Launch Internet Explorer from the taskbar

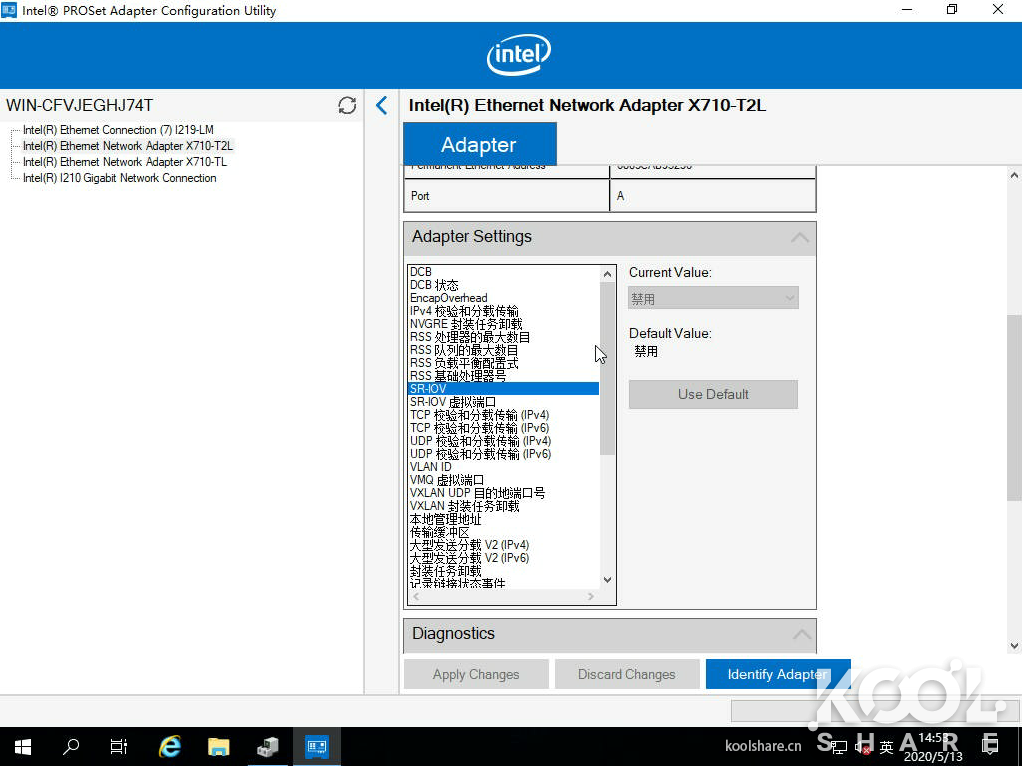tap(169, 746)
